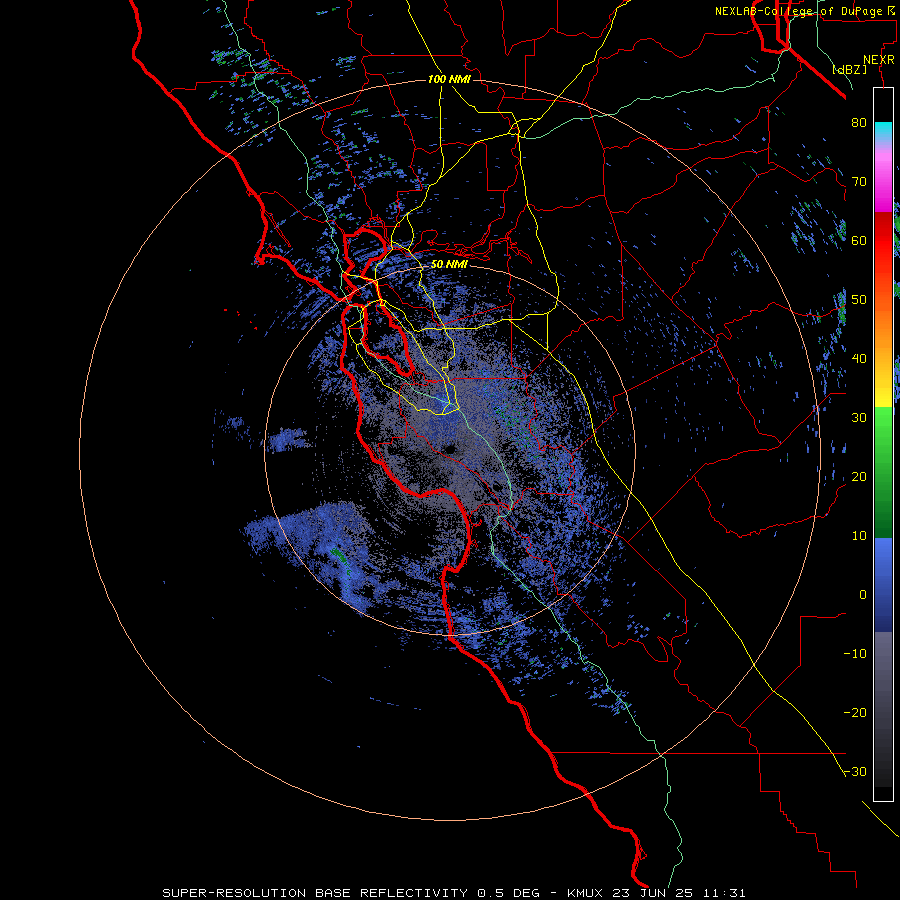The width and height of the screenshot is (900, 900).
Task: Click the 50 value on the dBZ scale
Action: (x=859, y=300)
